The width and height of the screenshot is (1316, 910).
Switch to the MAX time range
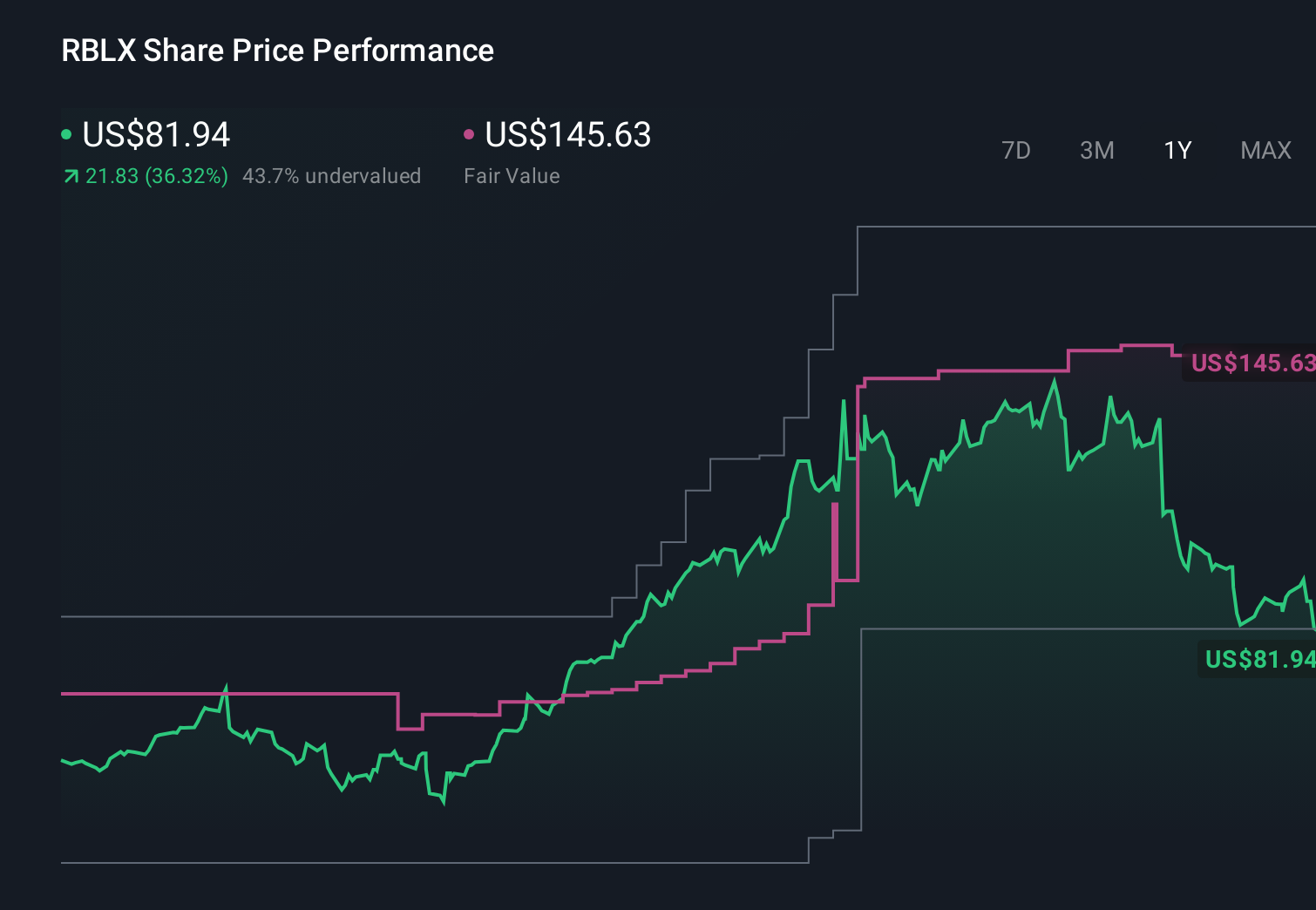tap(1265, 150)
